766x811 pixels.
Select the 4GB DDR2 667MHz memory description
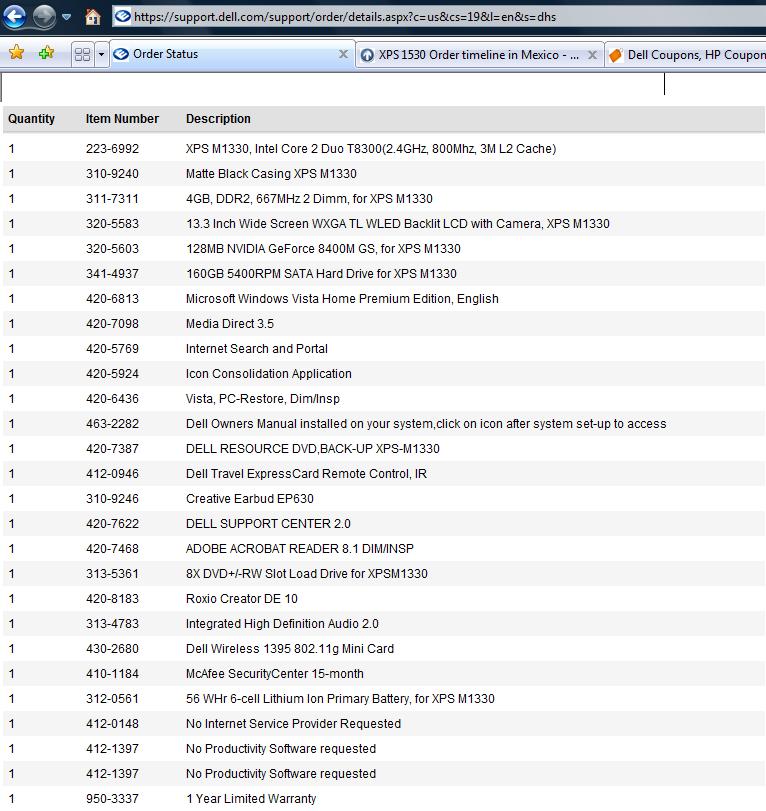pos(309,199)
